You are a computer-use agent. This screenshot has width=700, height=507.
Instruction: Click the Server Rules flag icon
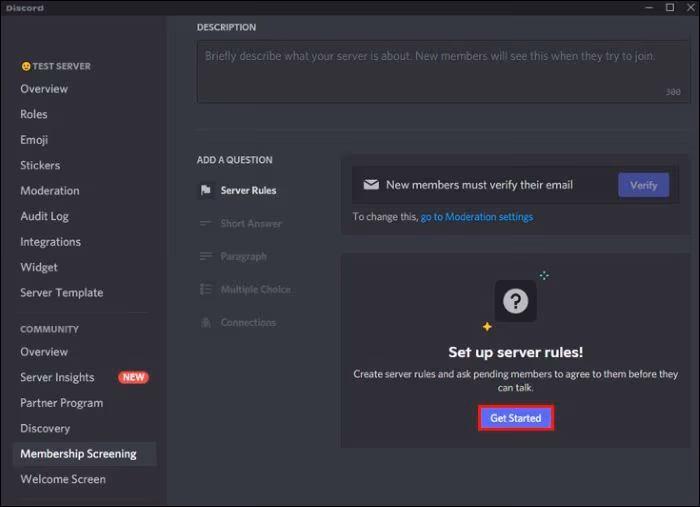coord(205,190)
